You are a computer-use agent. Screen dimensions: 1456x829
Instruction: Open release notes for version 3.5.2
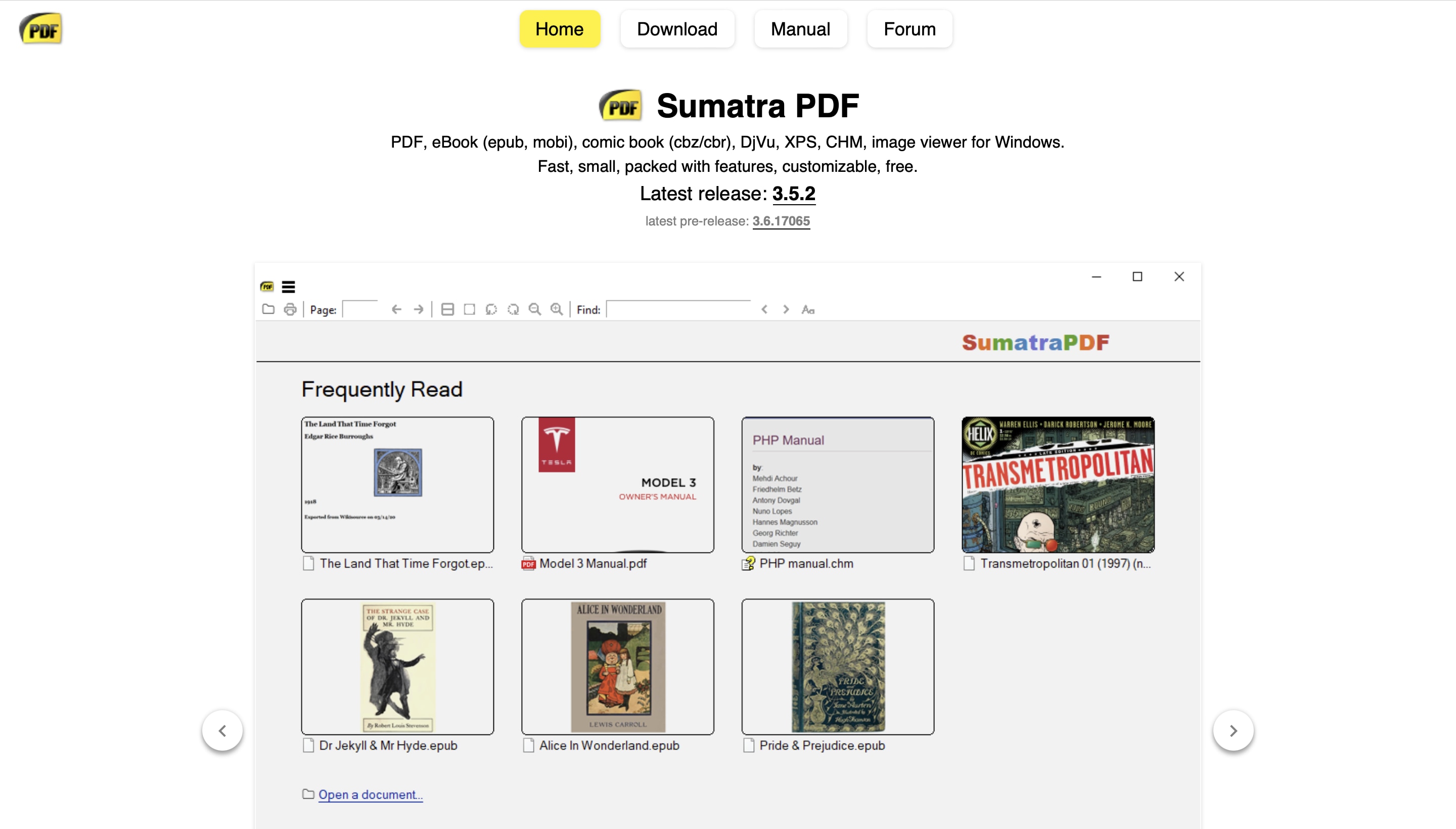pyautogui.click(x=794, y=194)
